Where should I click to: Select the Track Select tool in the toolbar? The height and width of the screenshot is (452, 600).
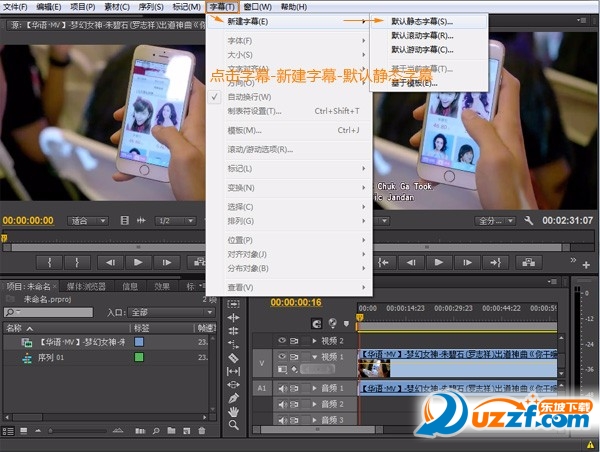point(233,304)
